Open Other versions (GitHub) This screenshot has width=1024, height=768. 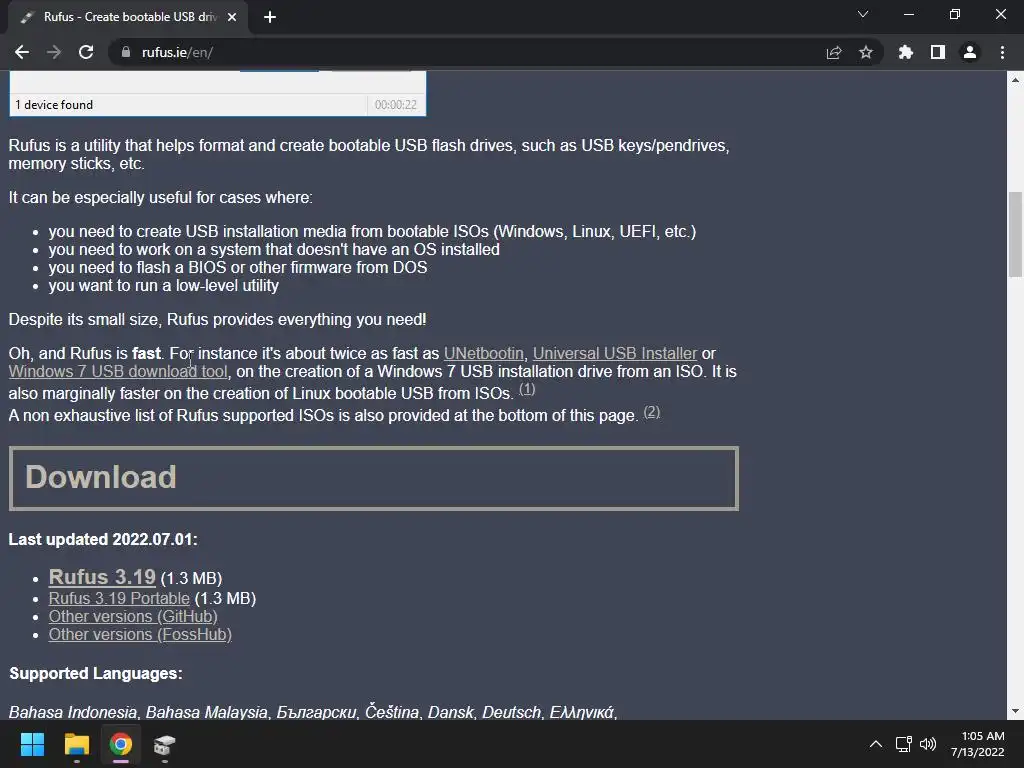tap(133, 616)
